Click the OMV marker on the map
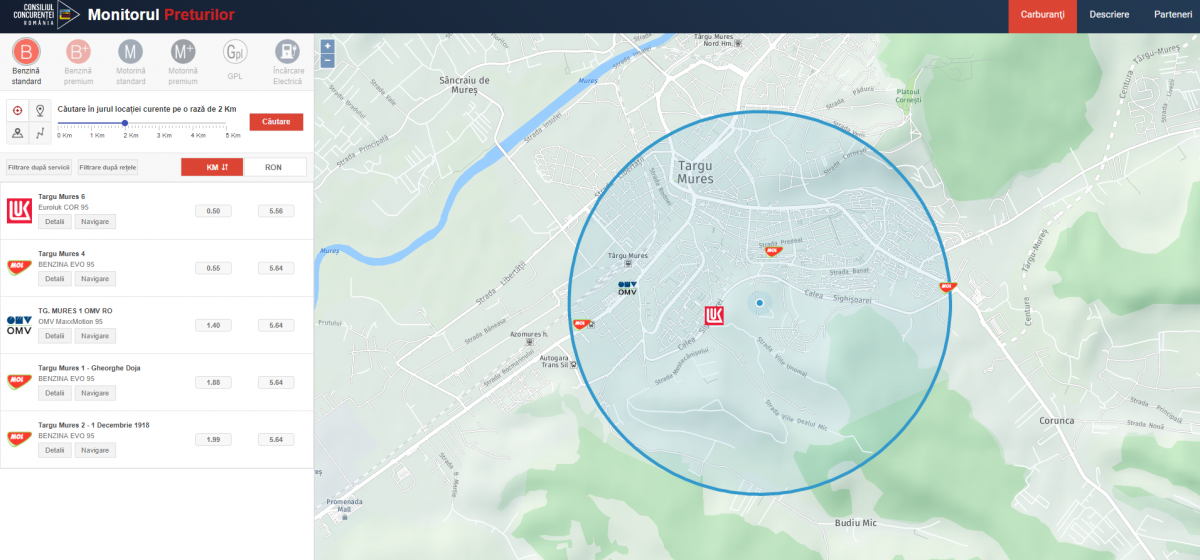This screenshot has height=560, width=1200. [x=627, y=288]
